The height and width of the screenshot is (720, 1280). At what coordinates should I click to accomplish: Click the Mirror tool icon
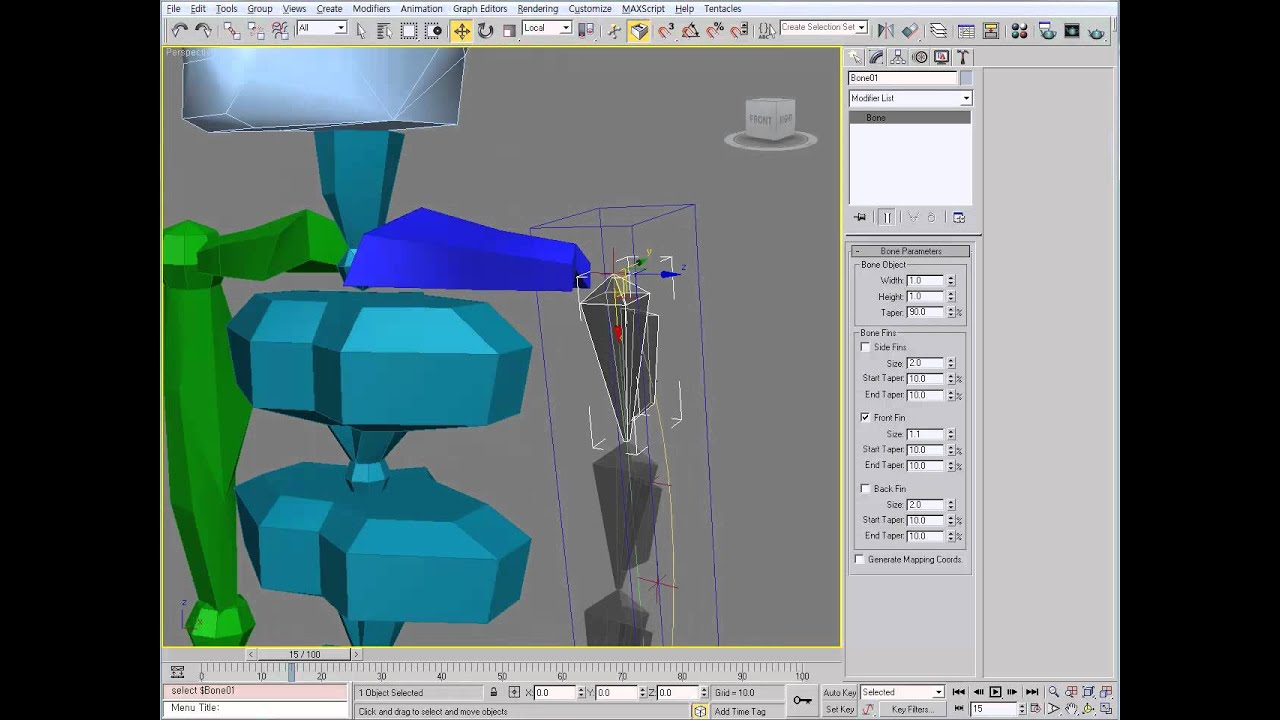886,31
